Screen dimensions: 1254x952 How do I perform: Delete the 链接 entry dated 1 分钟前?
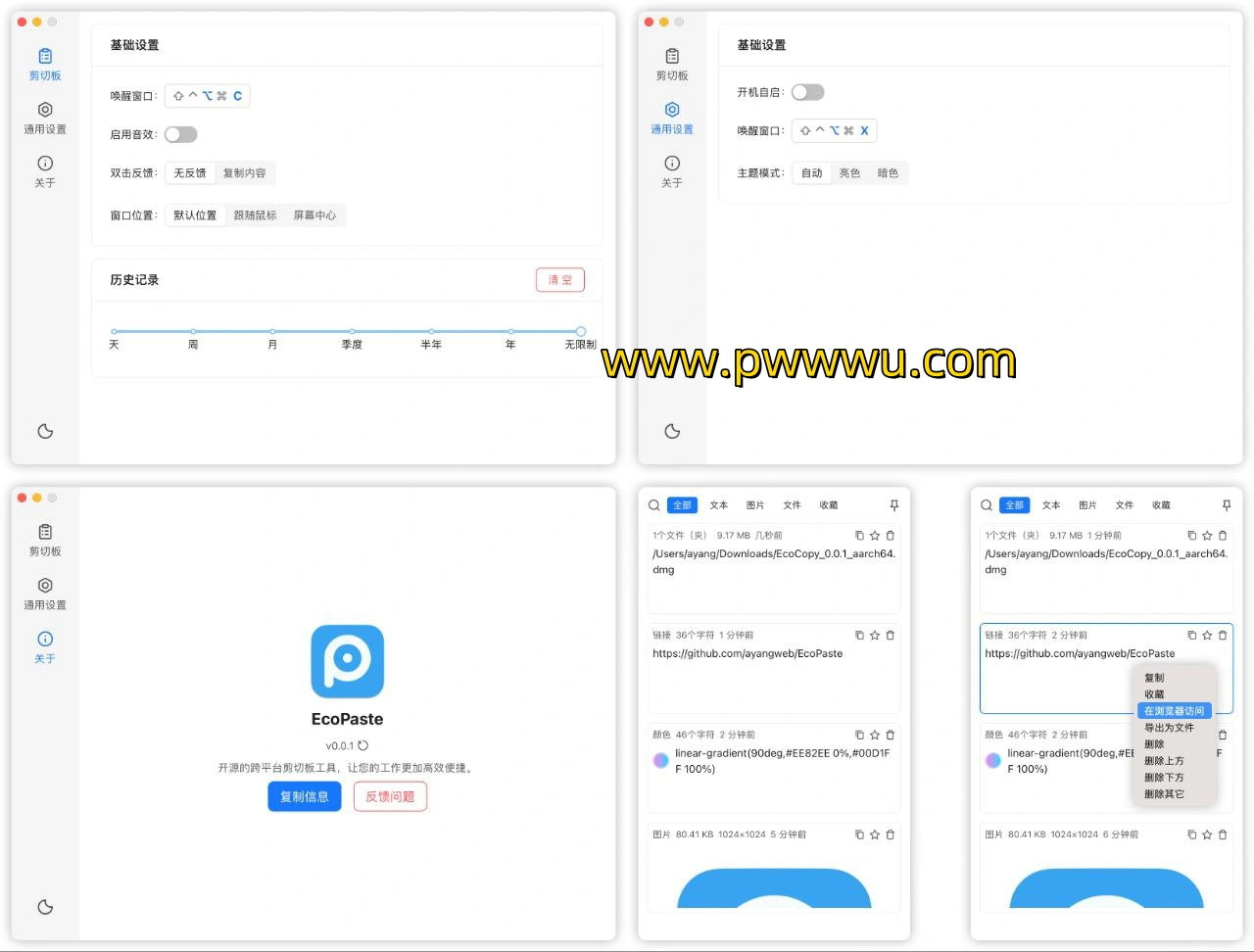click(x=891, y=636)
